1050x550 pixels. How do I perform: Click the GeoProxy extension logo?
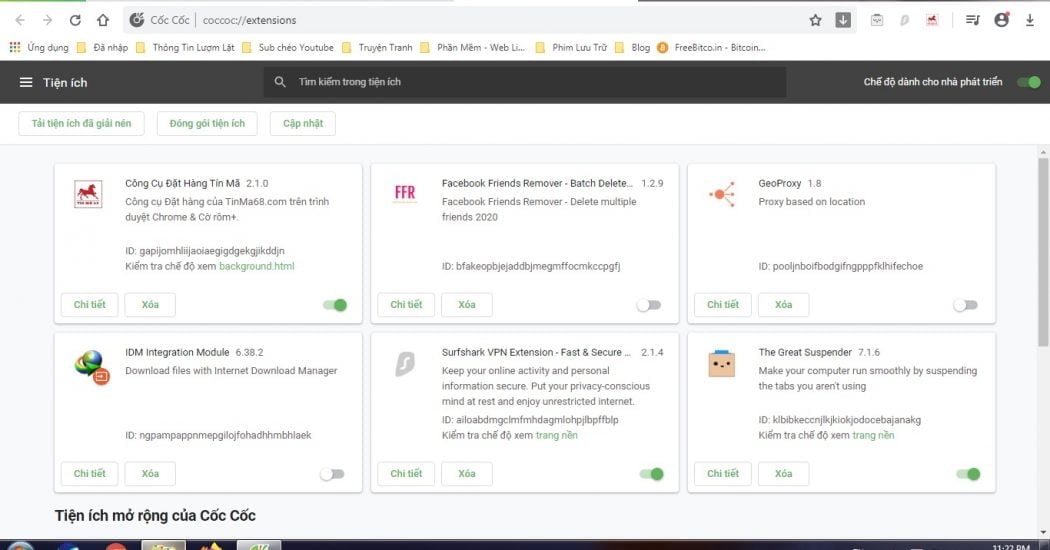[722, 194]
